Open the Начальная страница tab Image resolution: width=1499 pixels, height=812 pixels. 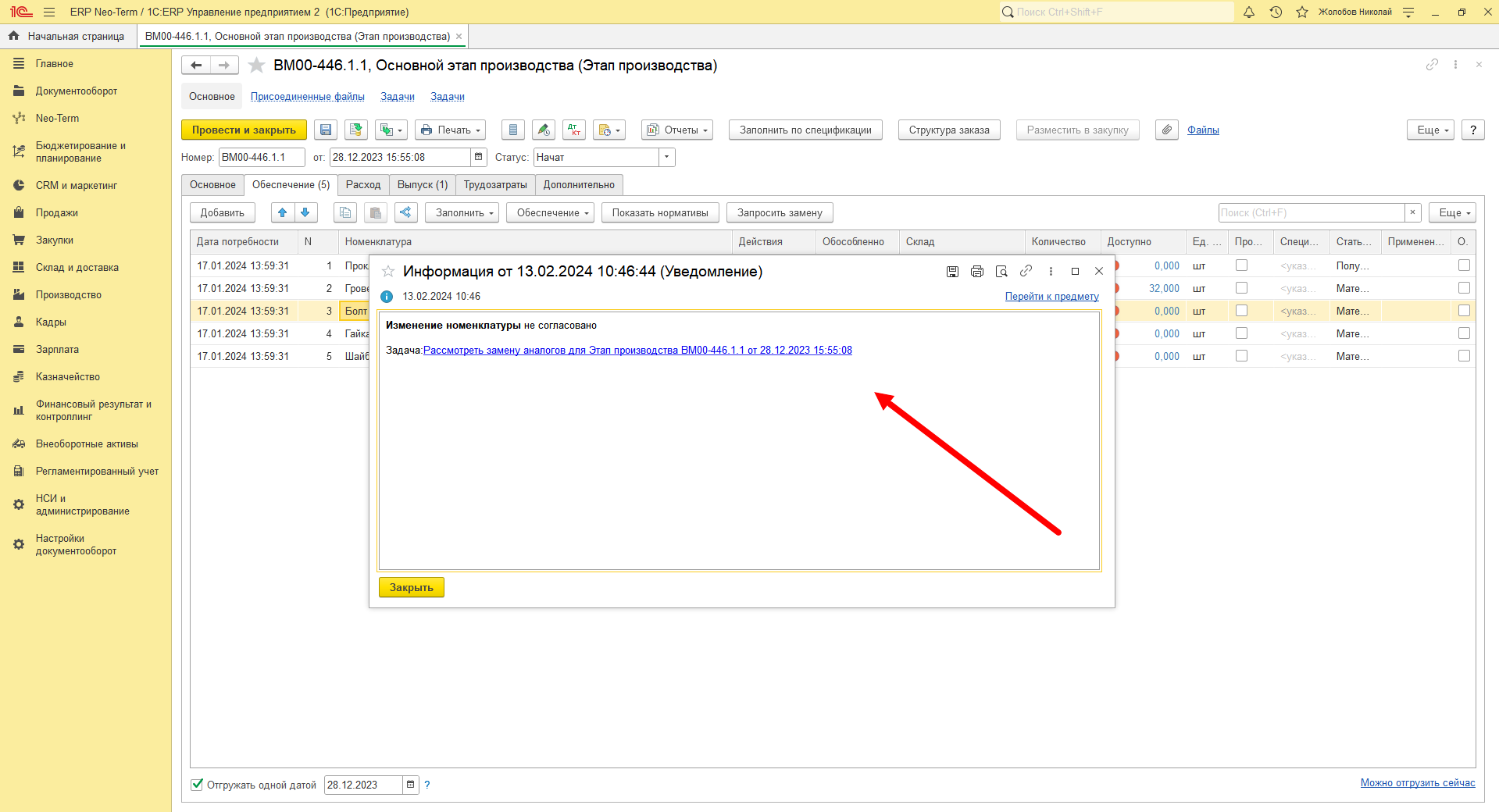point(68,36)
